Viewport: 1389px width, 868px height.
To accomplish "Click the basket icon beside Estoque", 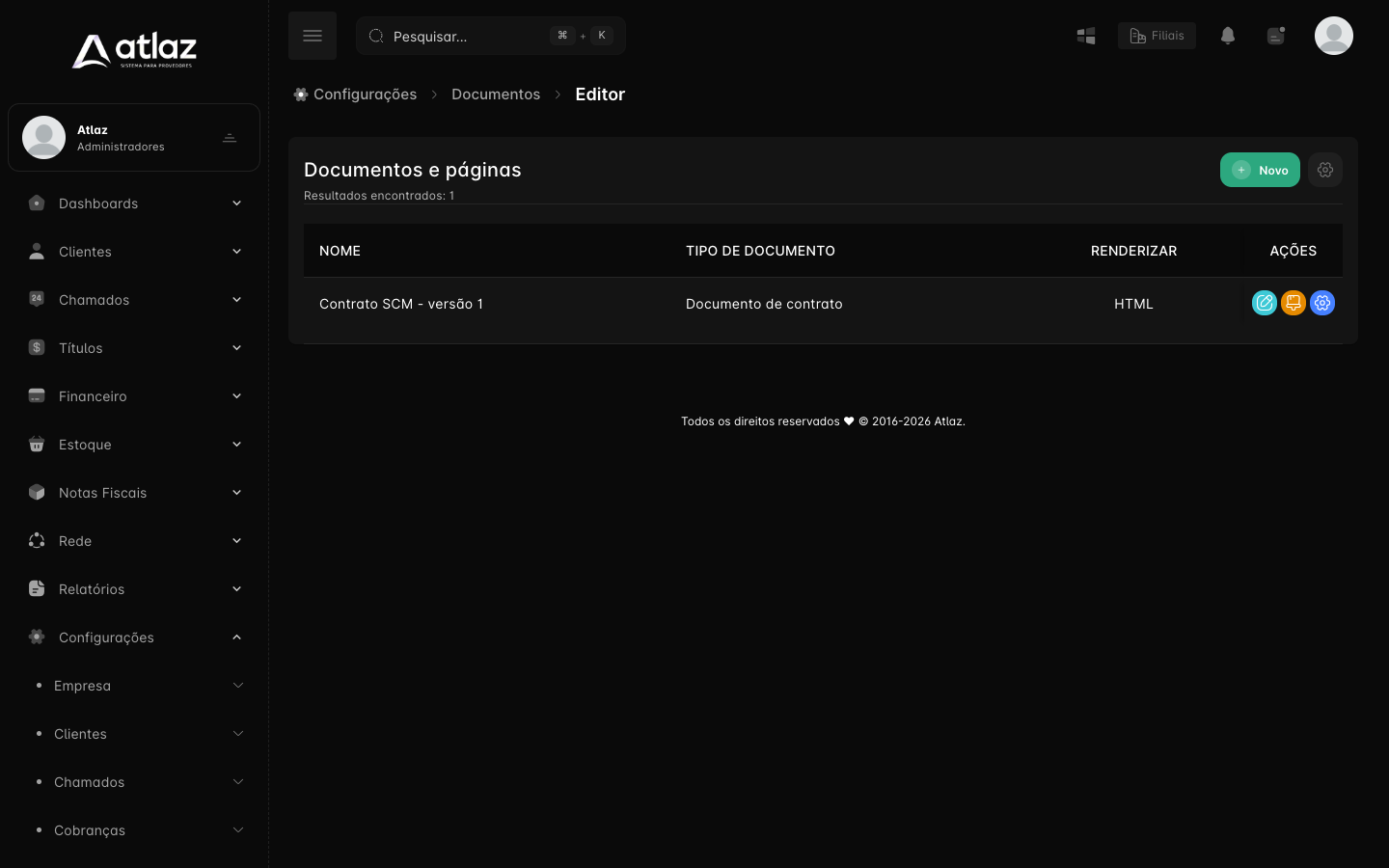I will 37,444.
